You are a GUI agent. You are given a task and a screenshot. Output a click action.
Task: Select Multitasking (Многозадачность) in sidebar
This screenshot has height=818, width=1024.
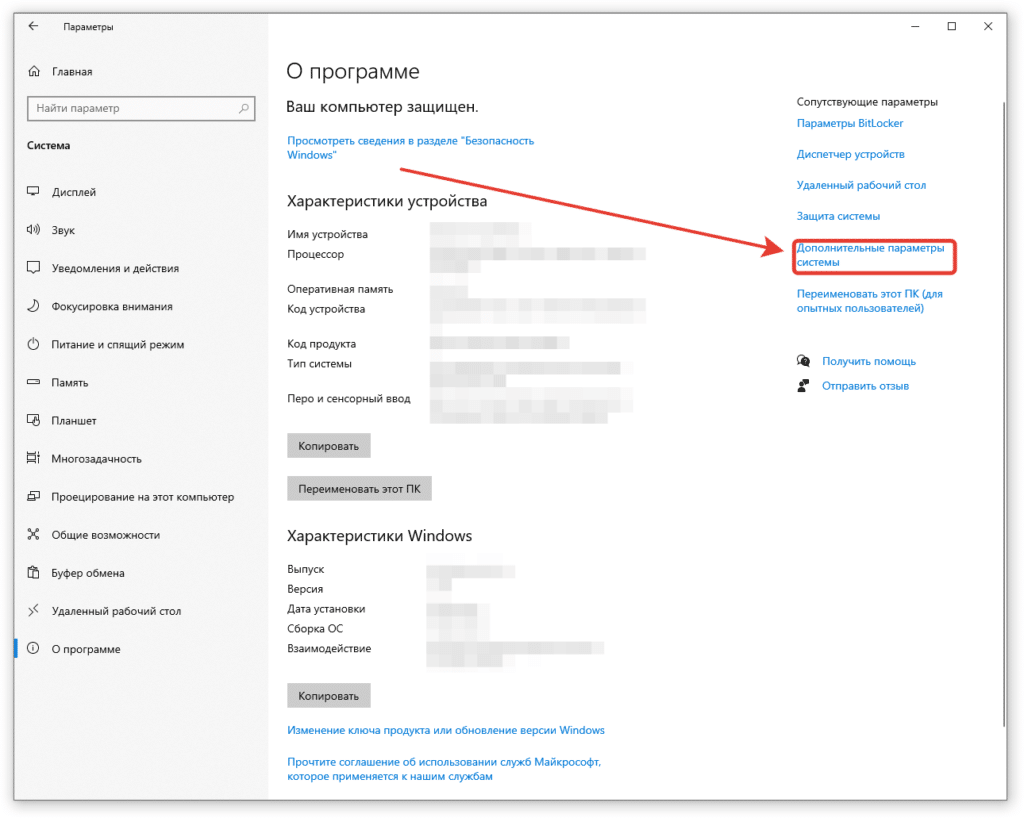coord(97,459)
